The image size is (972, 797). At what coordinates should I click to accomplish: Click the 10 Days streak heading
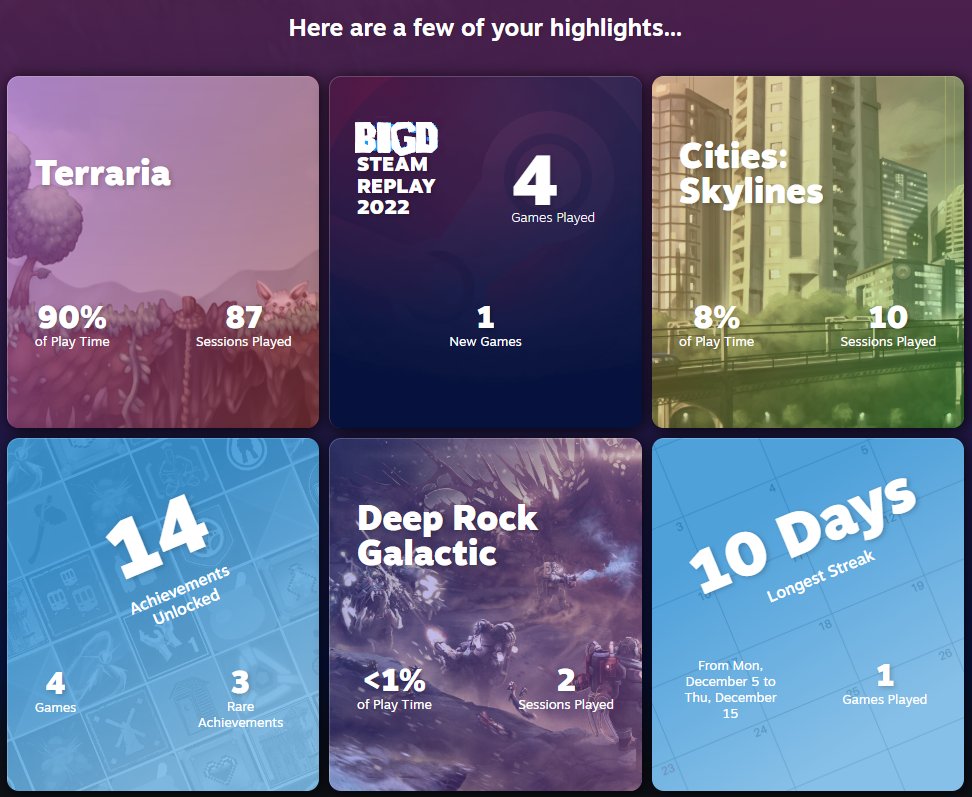[803, 536]
